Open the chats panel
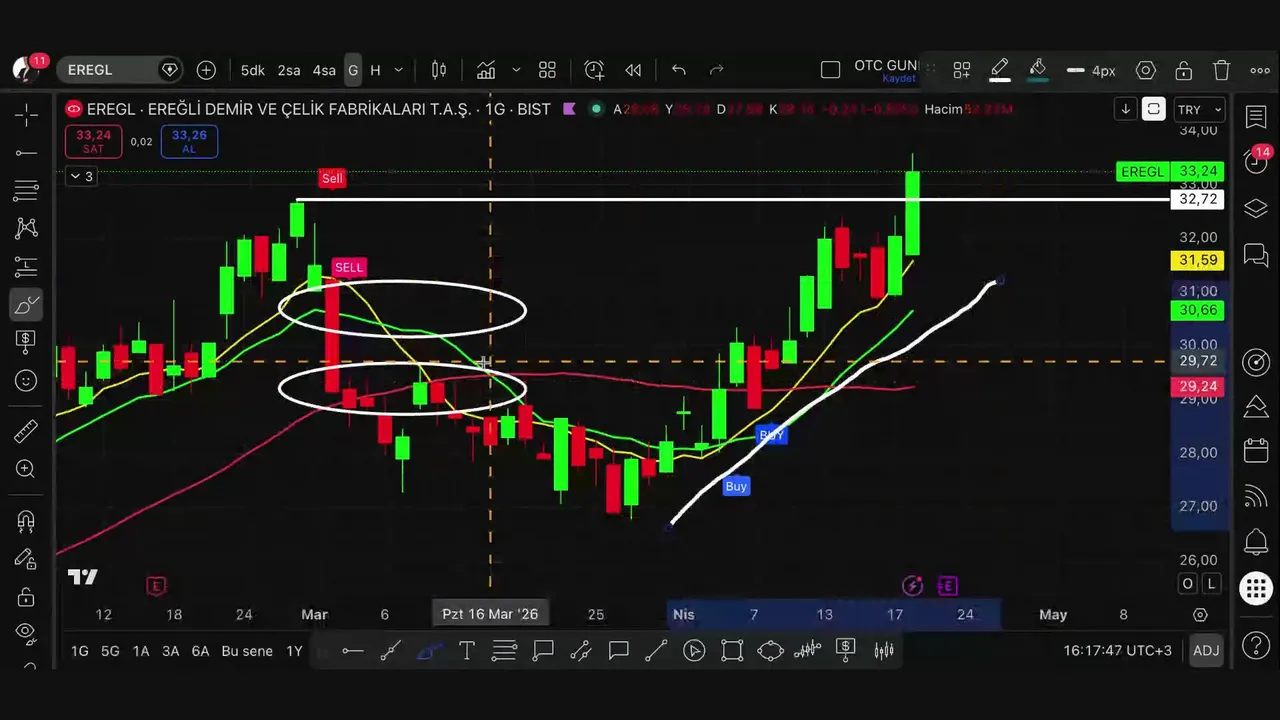1280x720 pixels. pos(1256,256)
